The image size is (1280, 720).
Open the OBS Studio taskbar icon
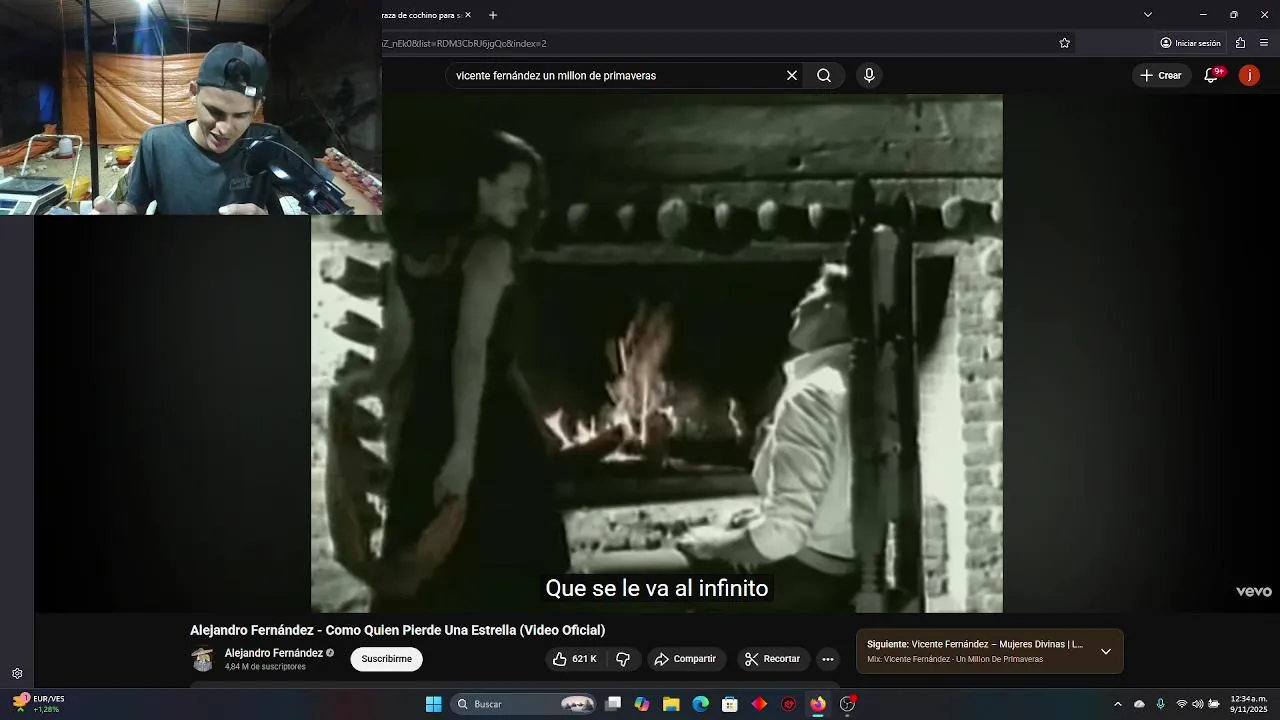(848, 704)
